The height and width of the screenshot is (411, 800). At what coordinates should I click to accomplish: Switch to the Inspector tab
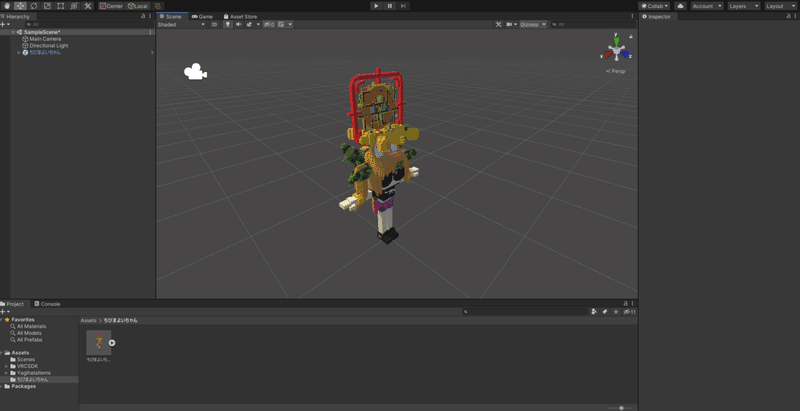coord(657,16)
